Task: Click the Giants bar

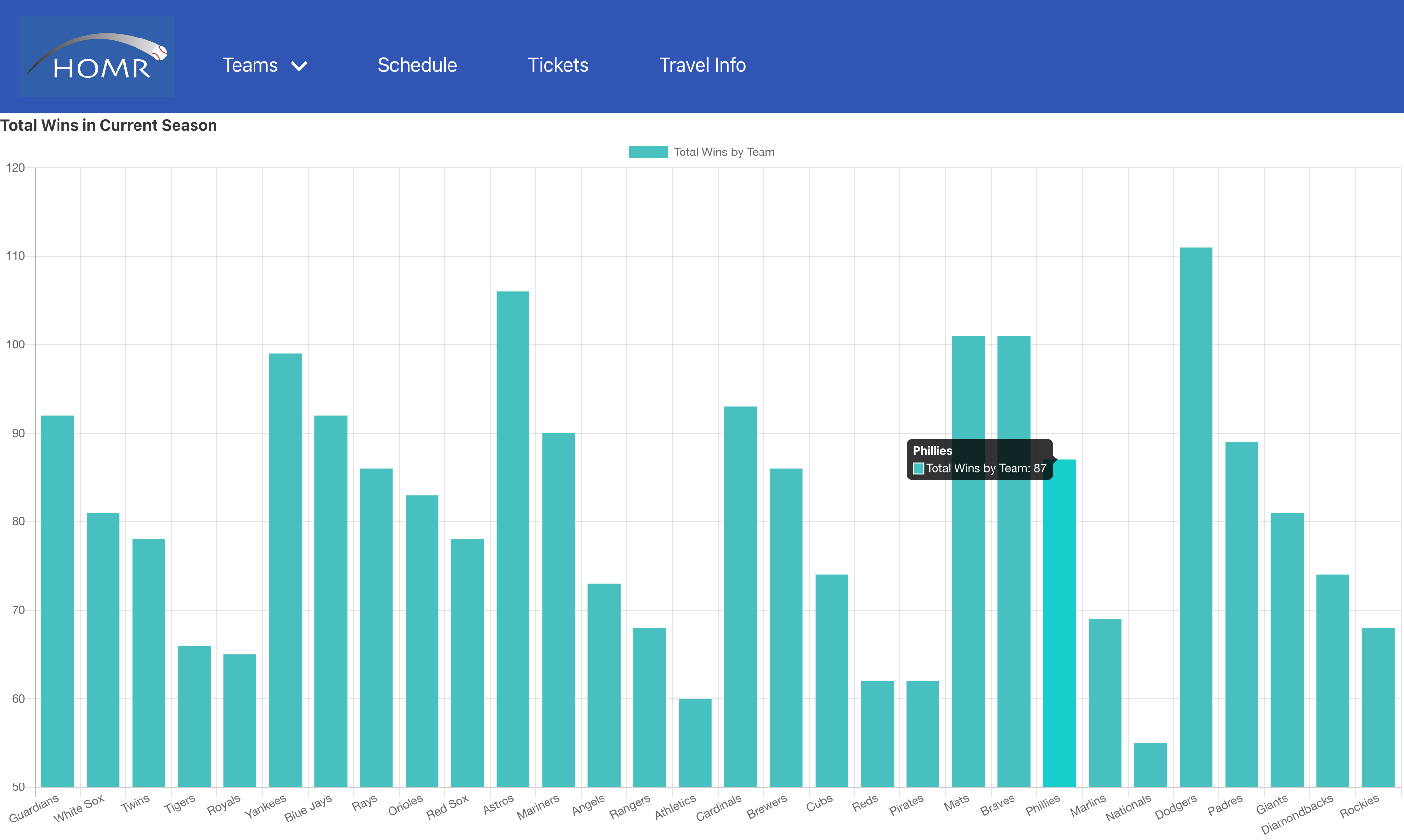Action: [x=1287, y=650]
